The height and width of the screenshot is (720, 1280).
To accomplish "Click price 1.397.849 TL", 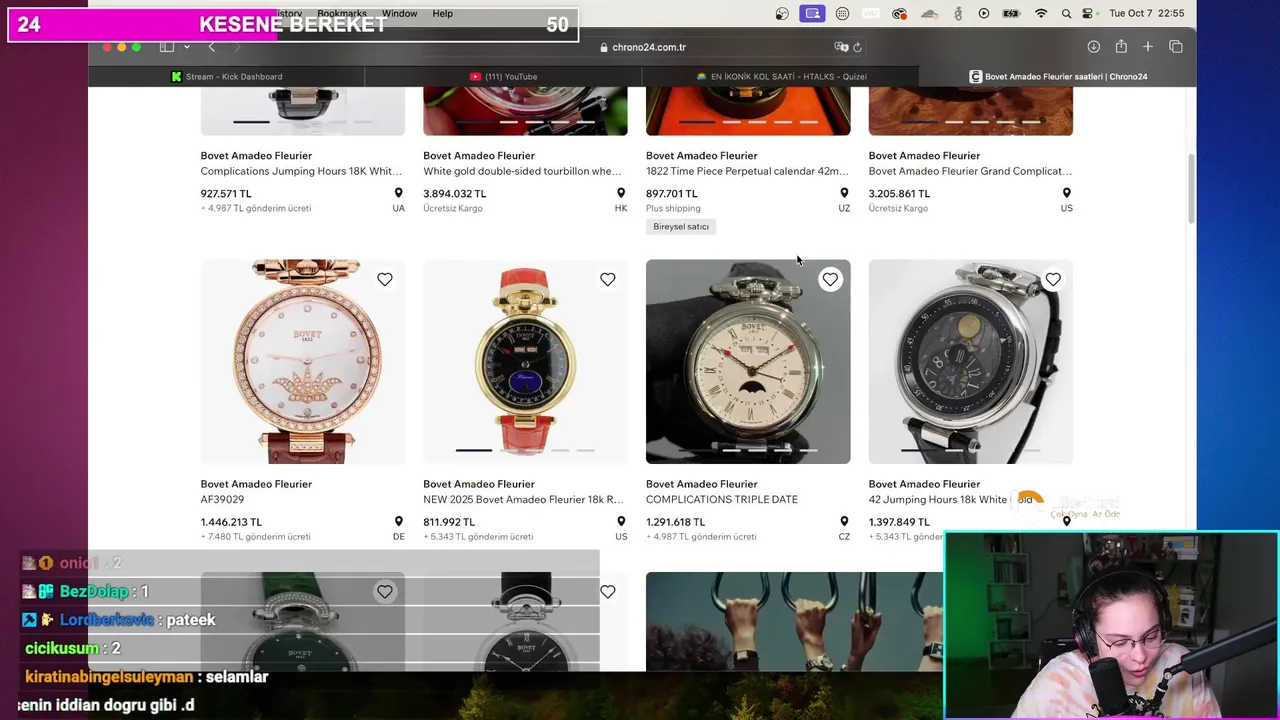I will (x=899, y=522).
